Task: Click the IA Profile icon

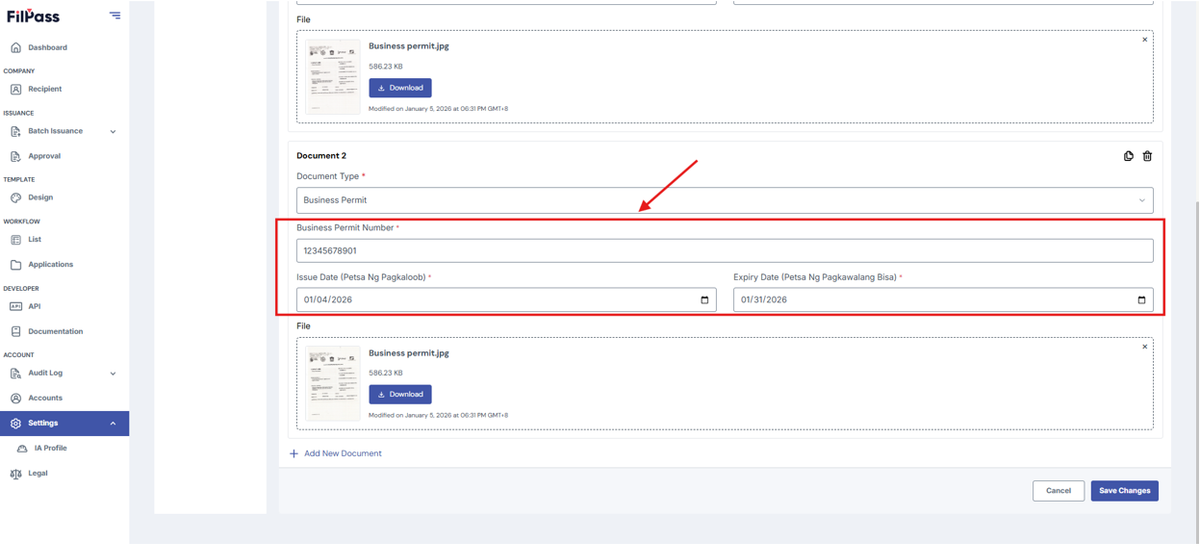Action: pos(23,448)
